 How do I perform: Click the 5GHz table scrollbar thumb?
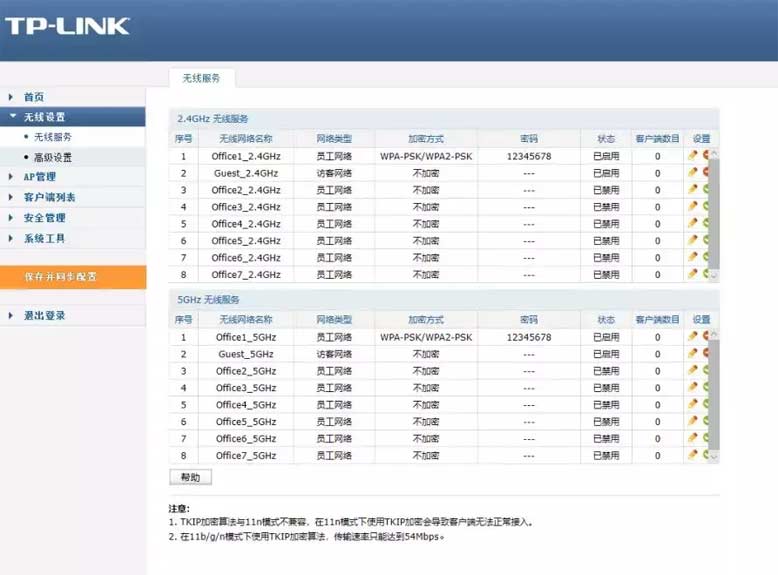(x=714, y=394)
